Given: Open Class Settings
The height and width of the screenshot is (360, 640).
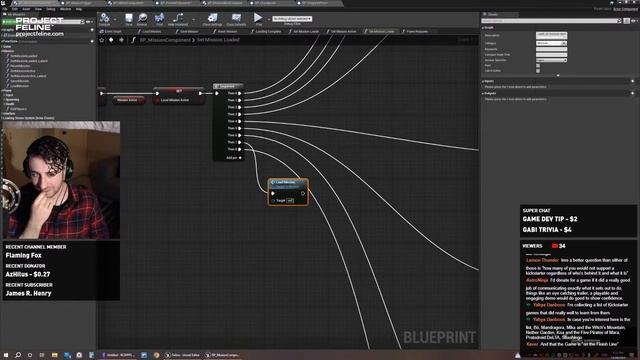Looking at the screenshot, I should tap(212, 19).
